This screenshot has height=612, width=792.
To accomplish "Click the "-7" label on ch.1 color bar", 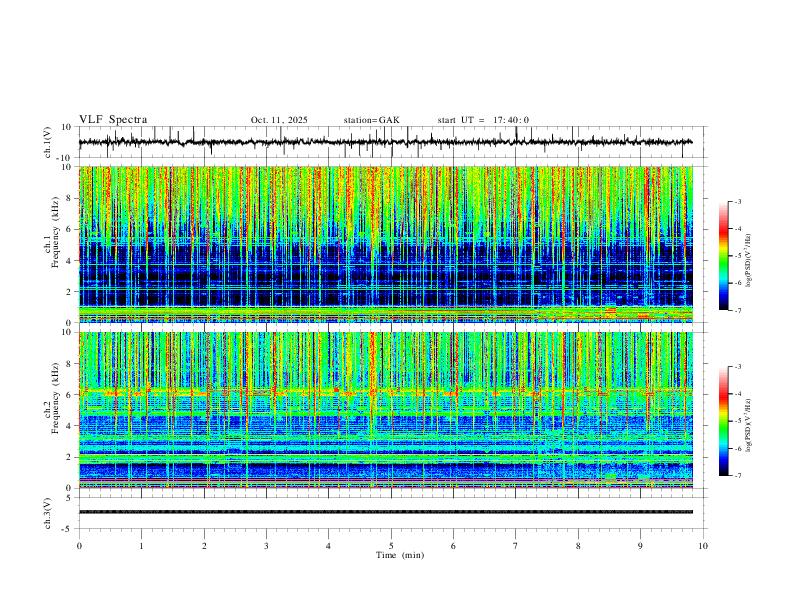I will (x=738, y=311).
